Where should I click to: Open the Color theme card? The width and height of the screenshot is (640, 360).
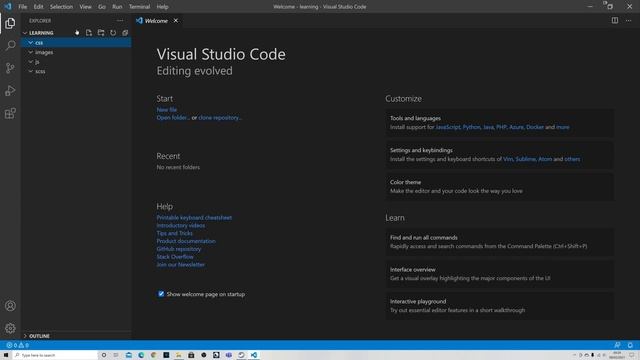pyautogui.click(x=500, y=187)
